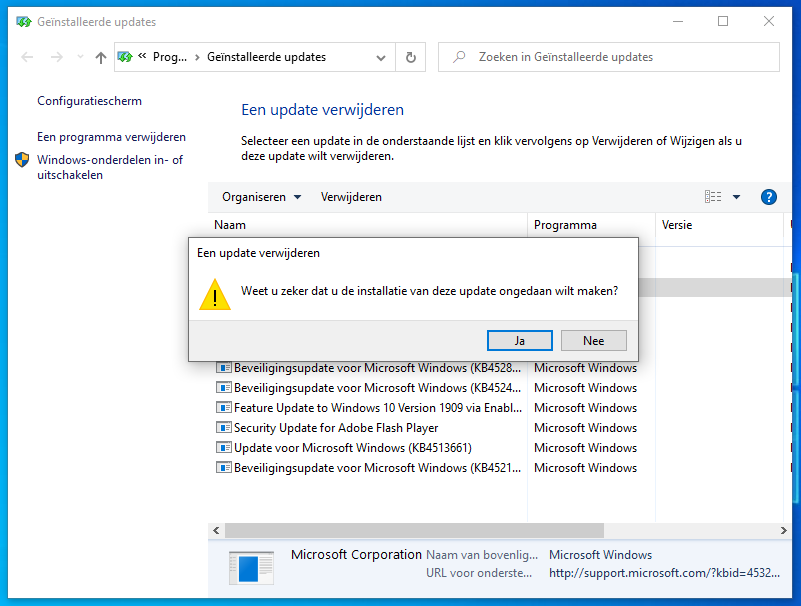Viewport: 801px width, 606px height.
Task: Click the refresh button in address bar
Action: [x=410, y=57]
